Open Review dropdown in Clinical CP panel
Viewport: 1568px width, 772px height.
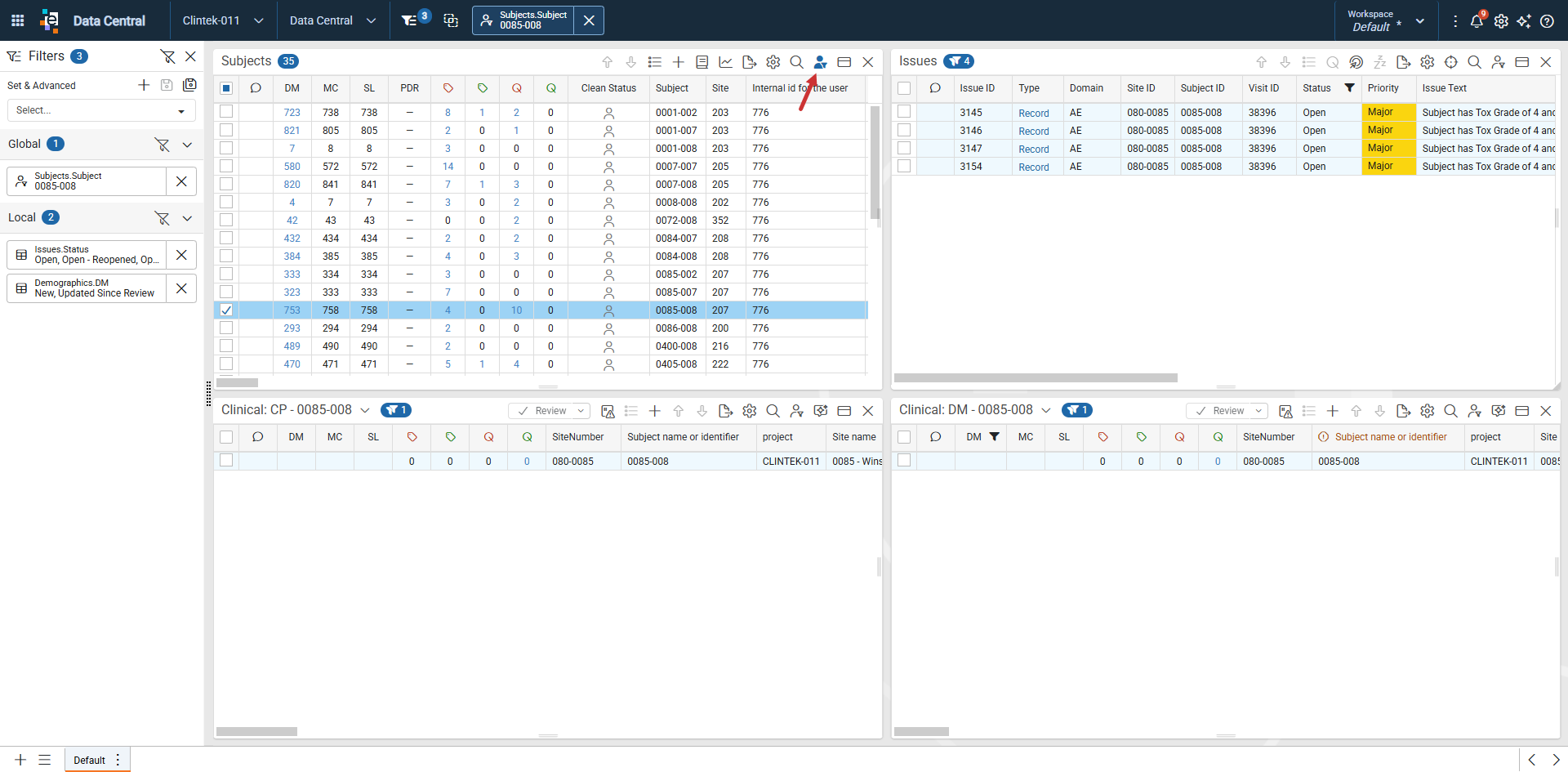pyautogui.click(x=581, y=411)
